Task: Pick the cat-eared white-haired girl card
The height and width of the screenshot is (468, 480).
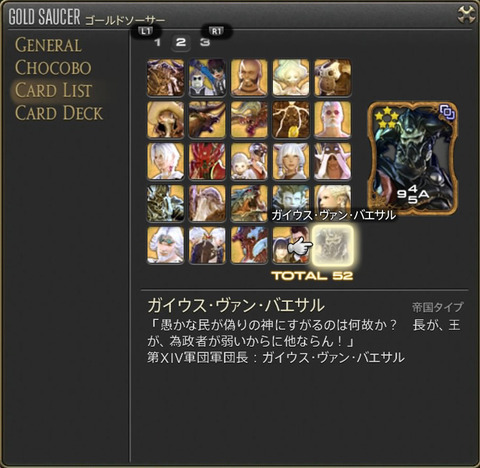Action: click(291, 161)
